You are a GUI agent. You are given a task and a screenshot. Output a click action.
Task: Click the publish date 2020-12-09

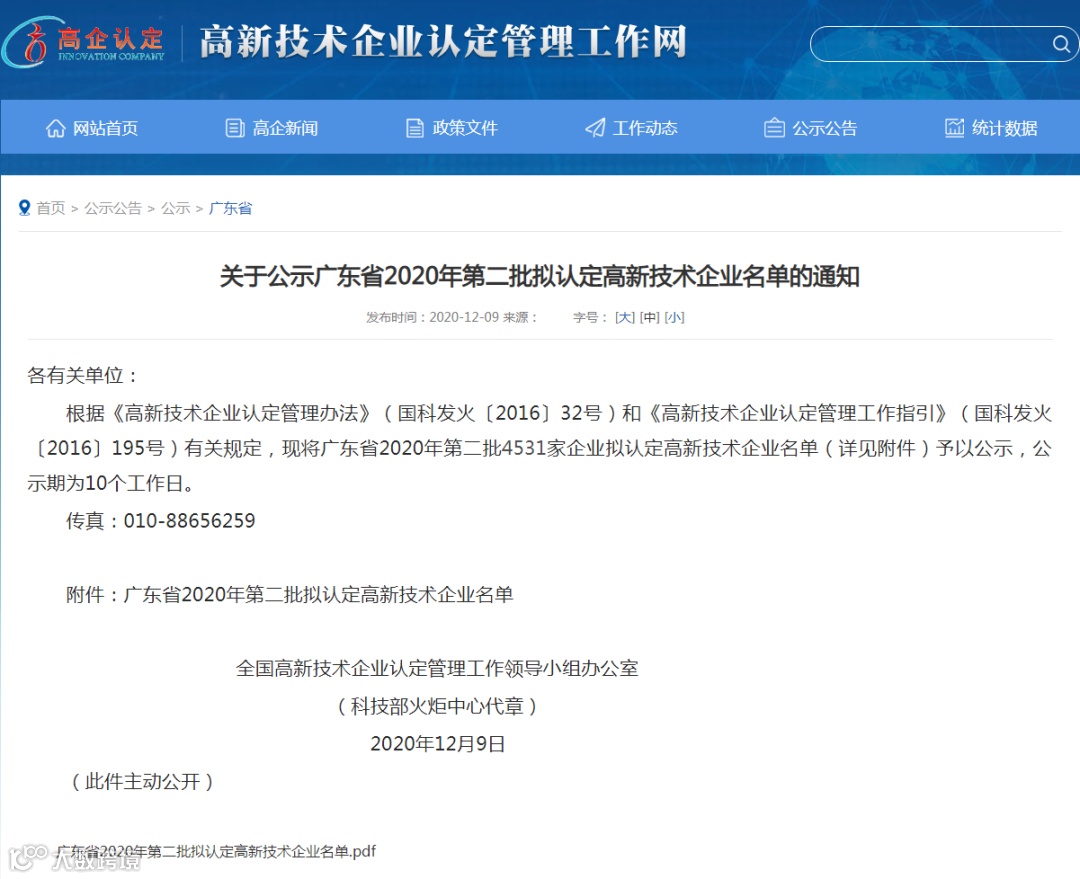(x=464, y=317)
